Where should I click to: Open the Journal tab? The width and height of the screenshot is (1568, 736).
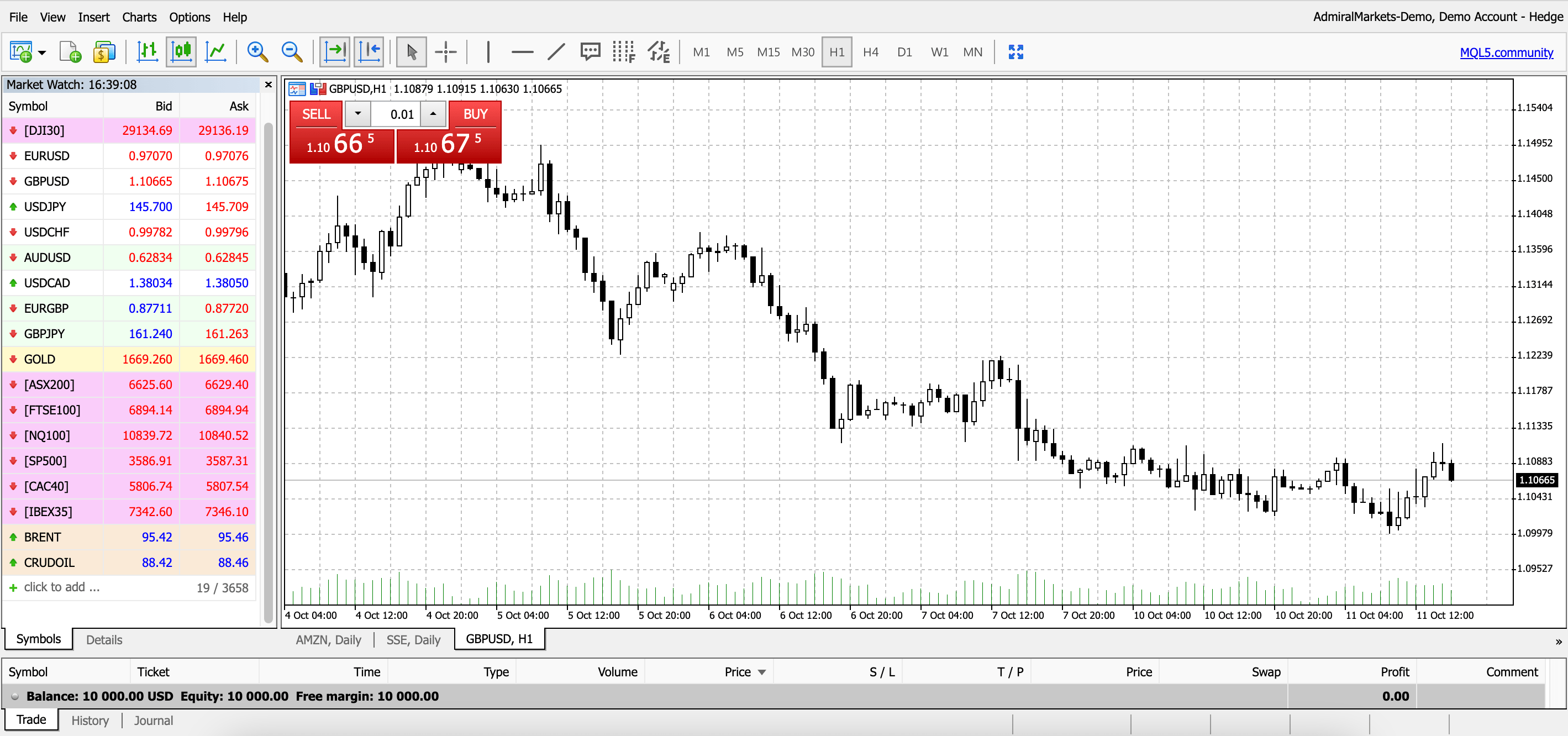point(154,721)
